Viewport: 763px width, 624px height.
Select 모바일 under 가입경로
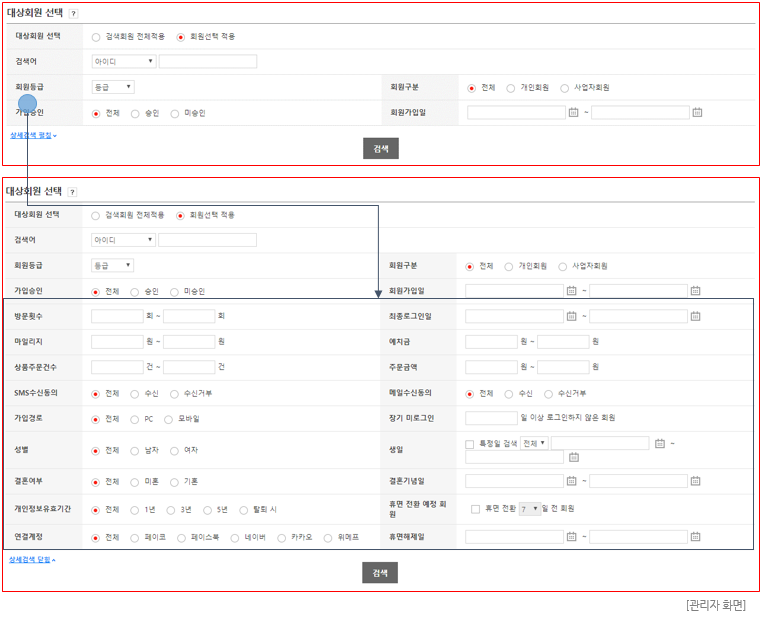coord(168,419)
